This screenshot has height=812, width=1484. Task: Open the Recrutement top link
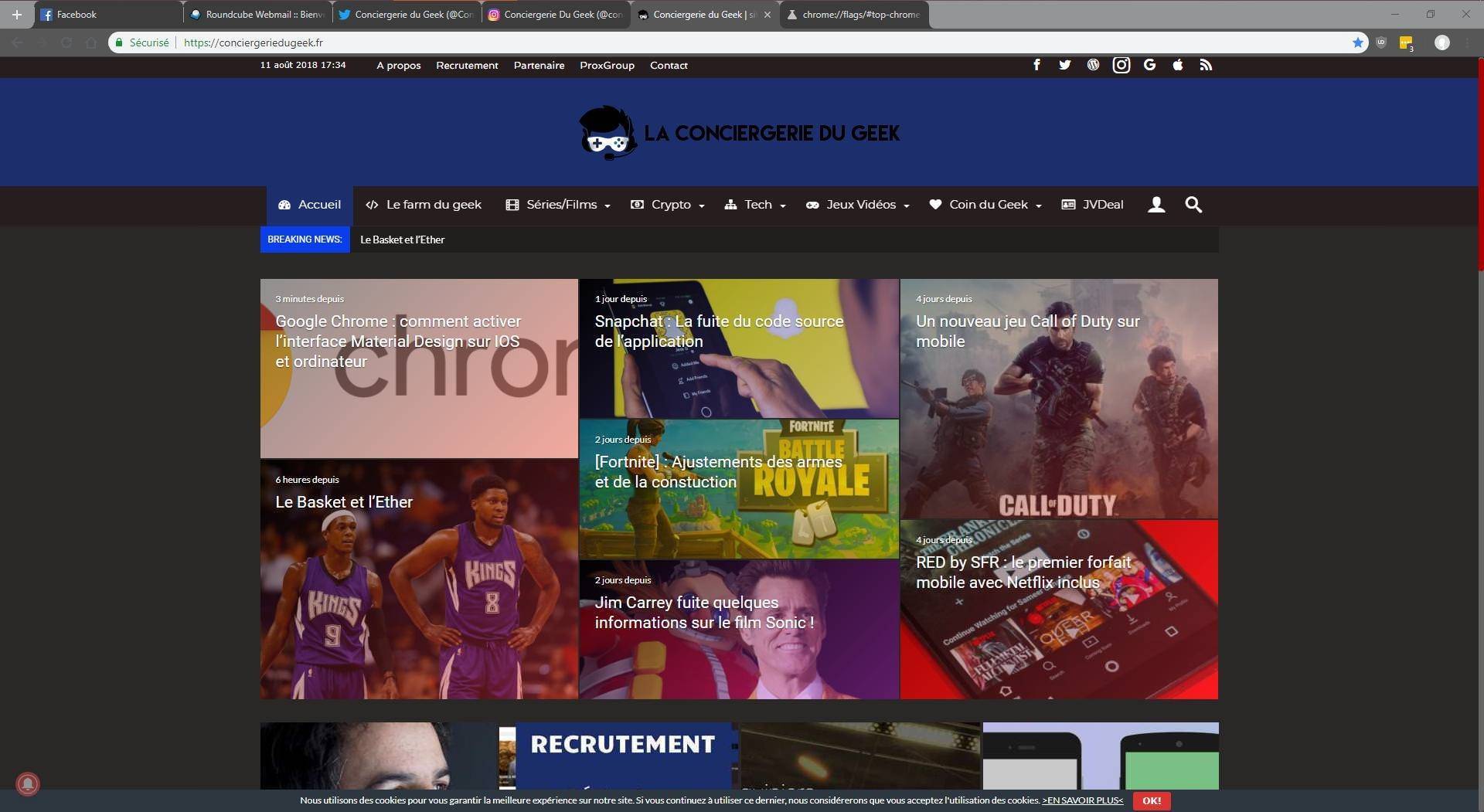(x=467, y=66)
